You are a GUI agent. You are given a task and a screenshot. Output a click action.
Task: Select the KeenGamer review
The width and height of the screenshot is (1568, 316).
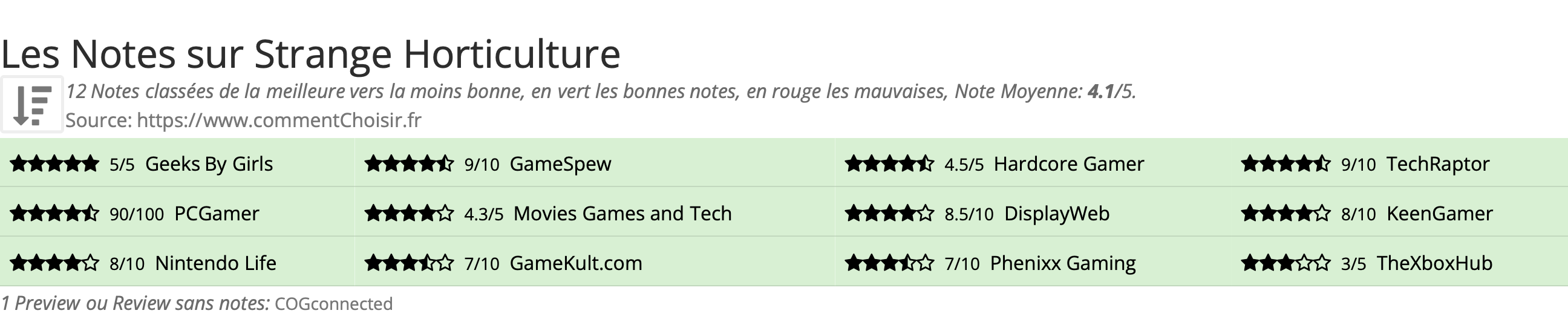pos(1440,214)
